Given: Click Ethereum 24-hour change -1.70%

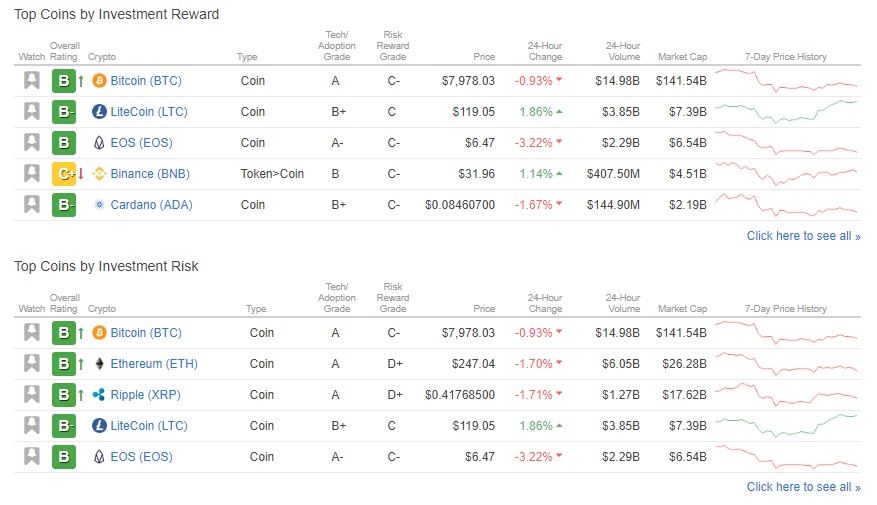Looking at the screenshot, I should pyautogui.click(x=538, y=364).
